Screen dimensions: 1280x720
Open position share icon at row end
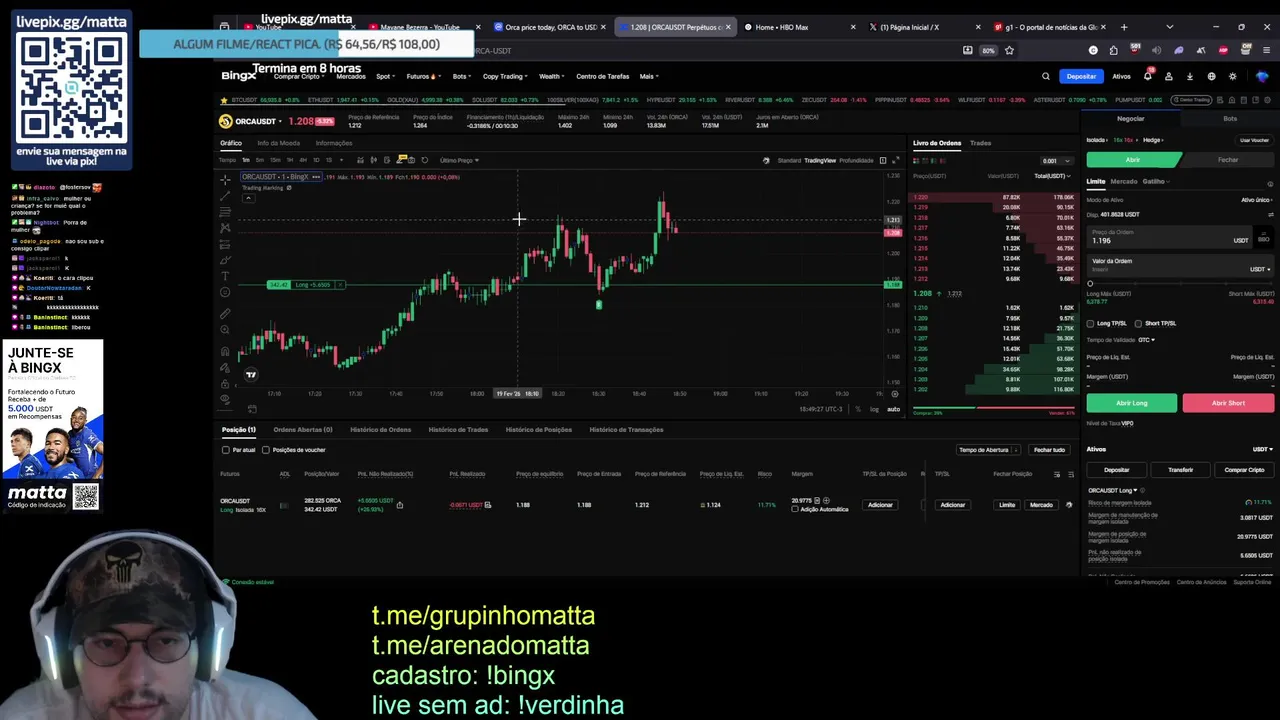pyautogui.click(x=1069, y=505)
